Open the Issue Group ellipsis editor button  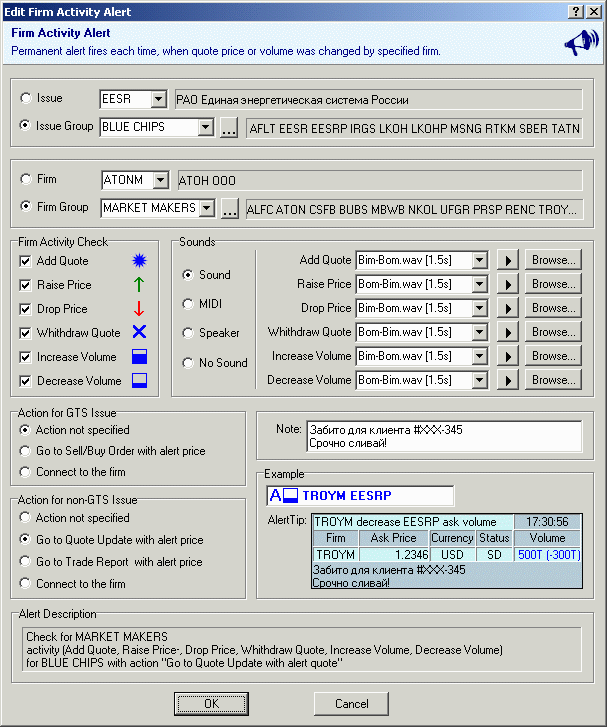[x=229, y=128]
